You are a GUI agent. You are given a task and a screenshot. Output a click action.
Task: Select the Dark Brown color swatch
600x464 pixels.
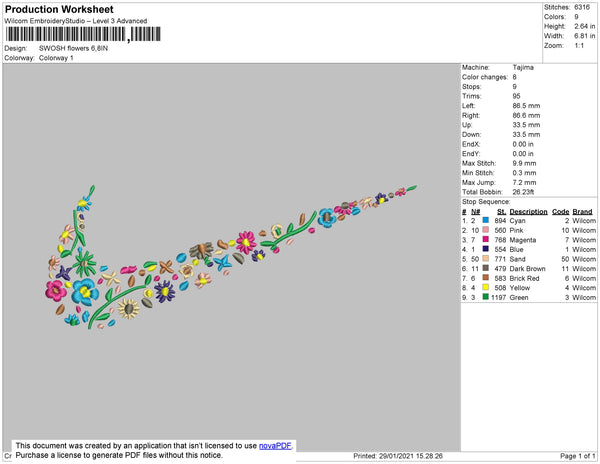(486, 268)
